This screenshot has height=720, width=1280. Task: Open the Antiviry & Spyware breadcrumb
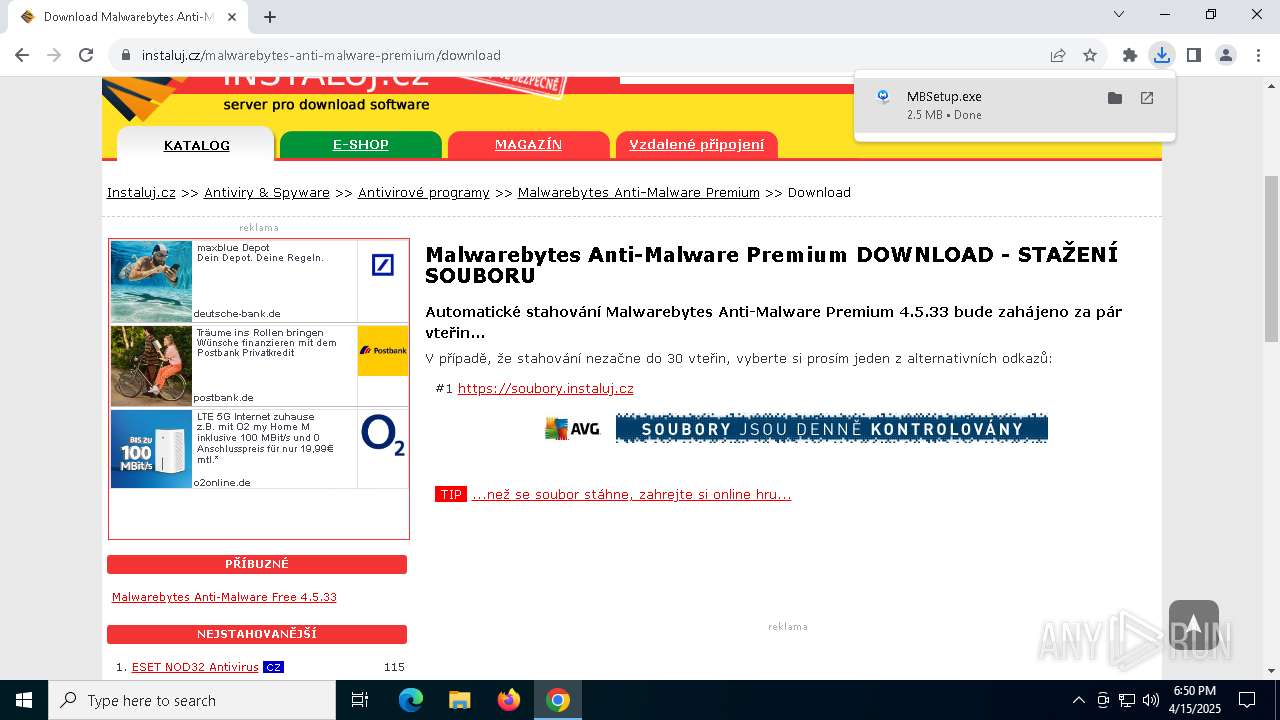coord(267,192)
